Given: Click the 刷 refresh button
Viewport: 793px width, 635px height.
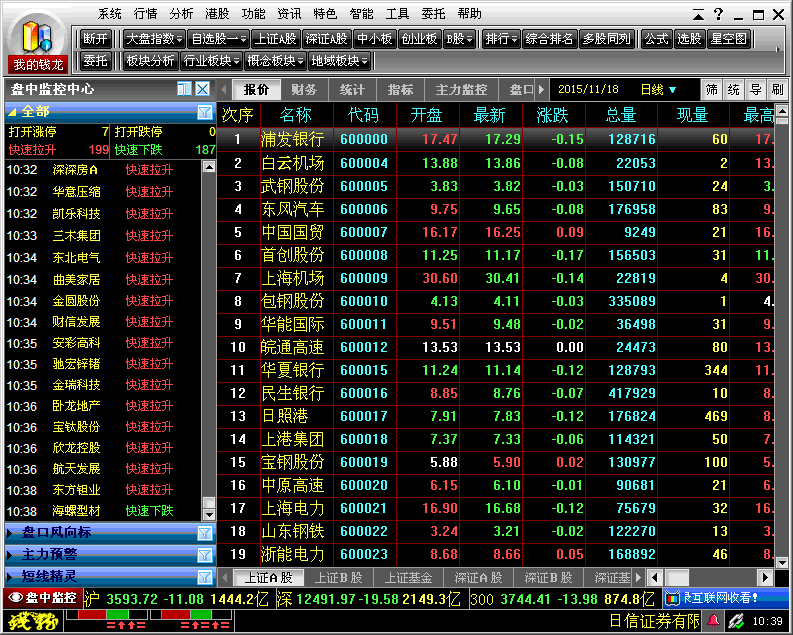Looking at the screenshot, I should pos(777,89).
